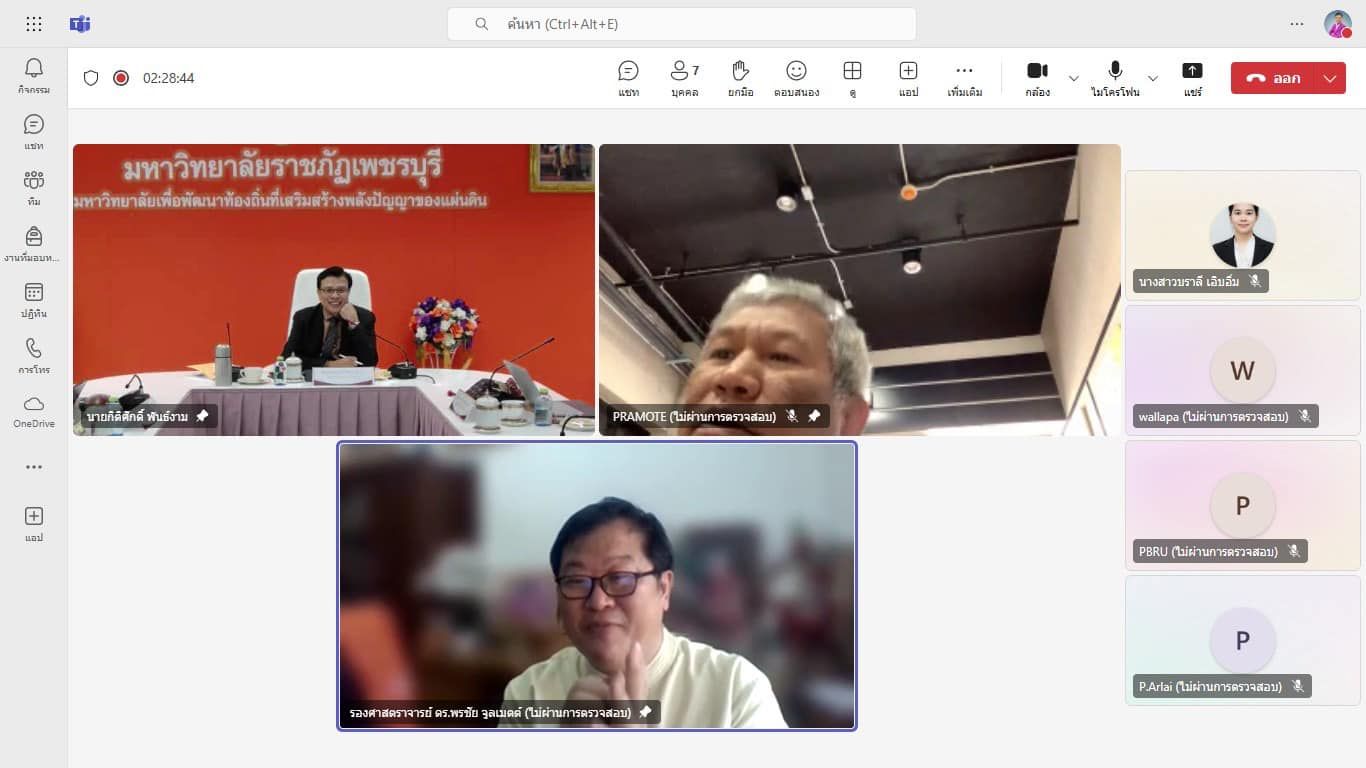The width and height of the screenshot is (1366, 768).
Task: Open the Share screen tray
Action: tap(1192, 78)
